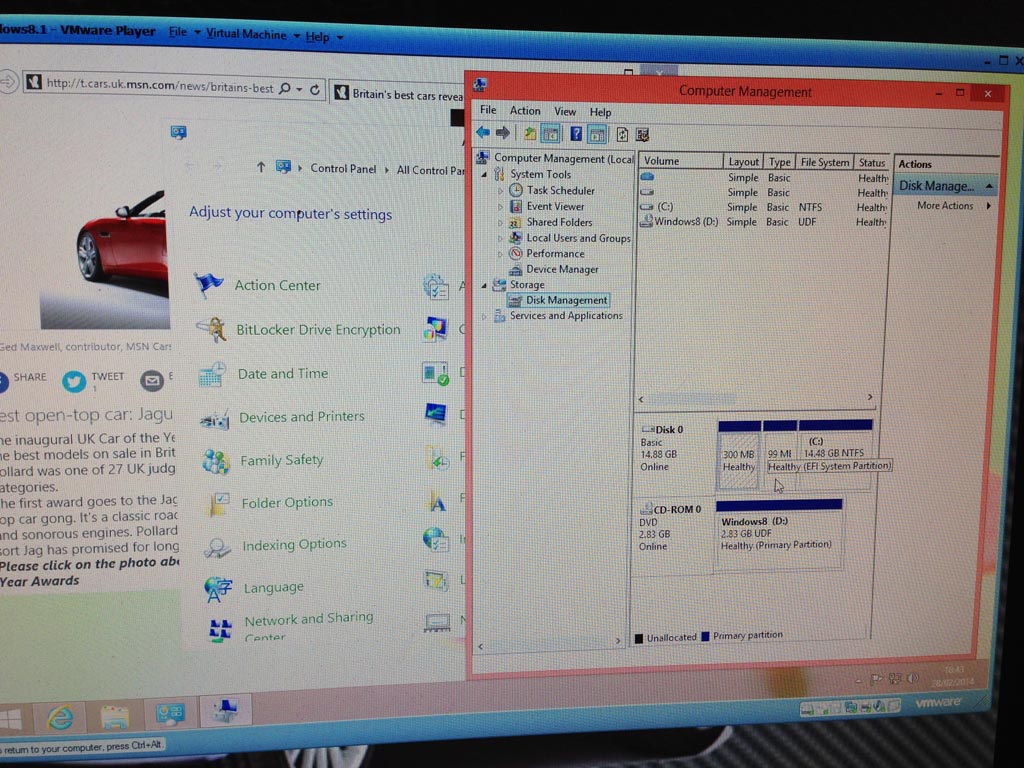Viewport: 1024px width, 768px height.
Task: Collapse the Storage tree node
Action: 484,285
